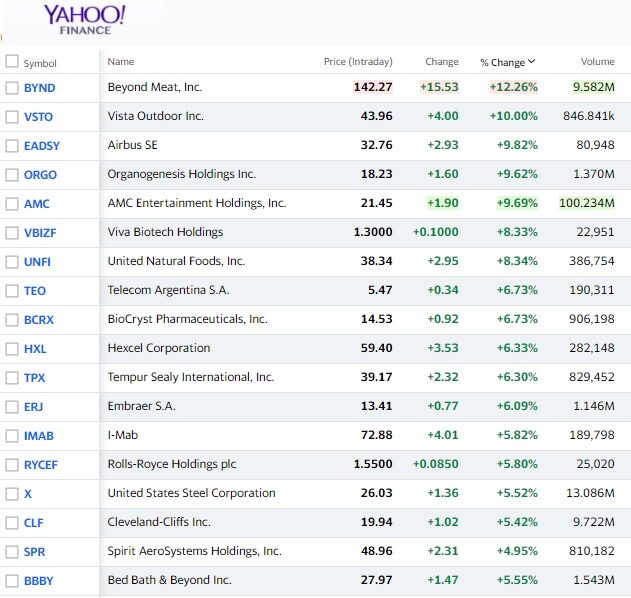The height and width of the screenshot is (598, 631).
Task: Open the AMC ticker link
Action: [37, 204]
